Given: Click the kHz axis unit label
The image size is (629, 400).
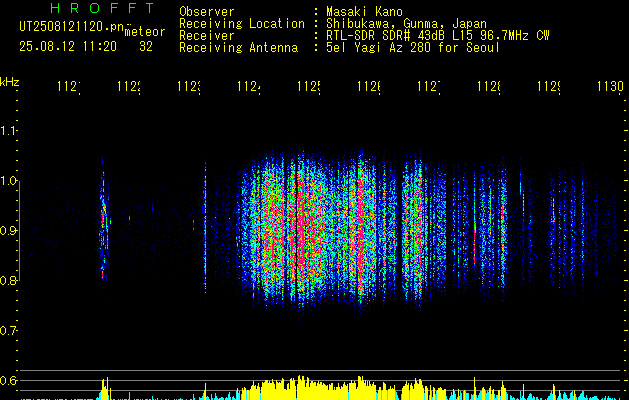Looking at the screenshot, I should 9,82.
